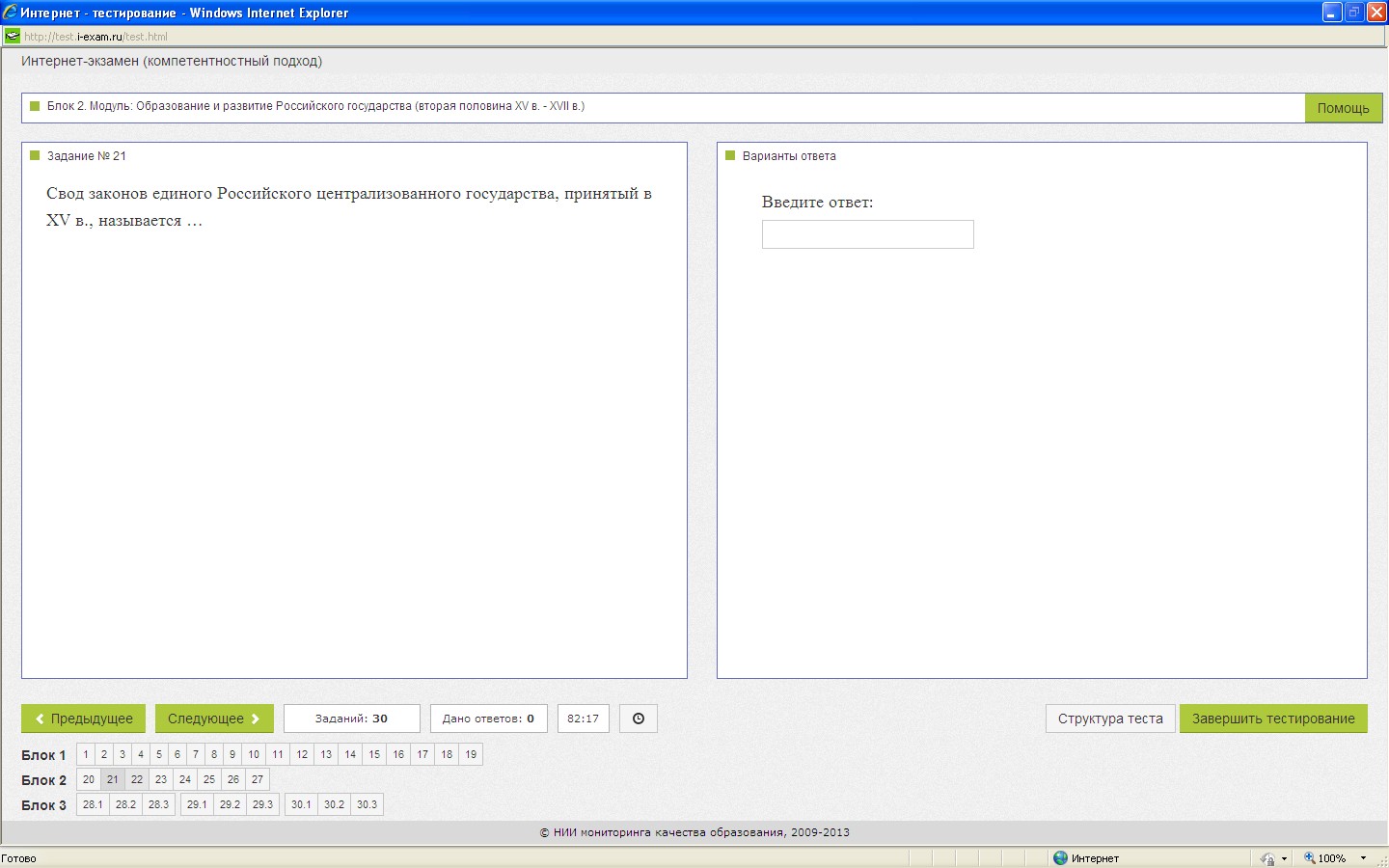This screenshot has height=868, width=1389.
Task: Open Структура теста
Action: click(x=1110, y=719)
